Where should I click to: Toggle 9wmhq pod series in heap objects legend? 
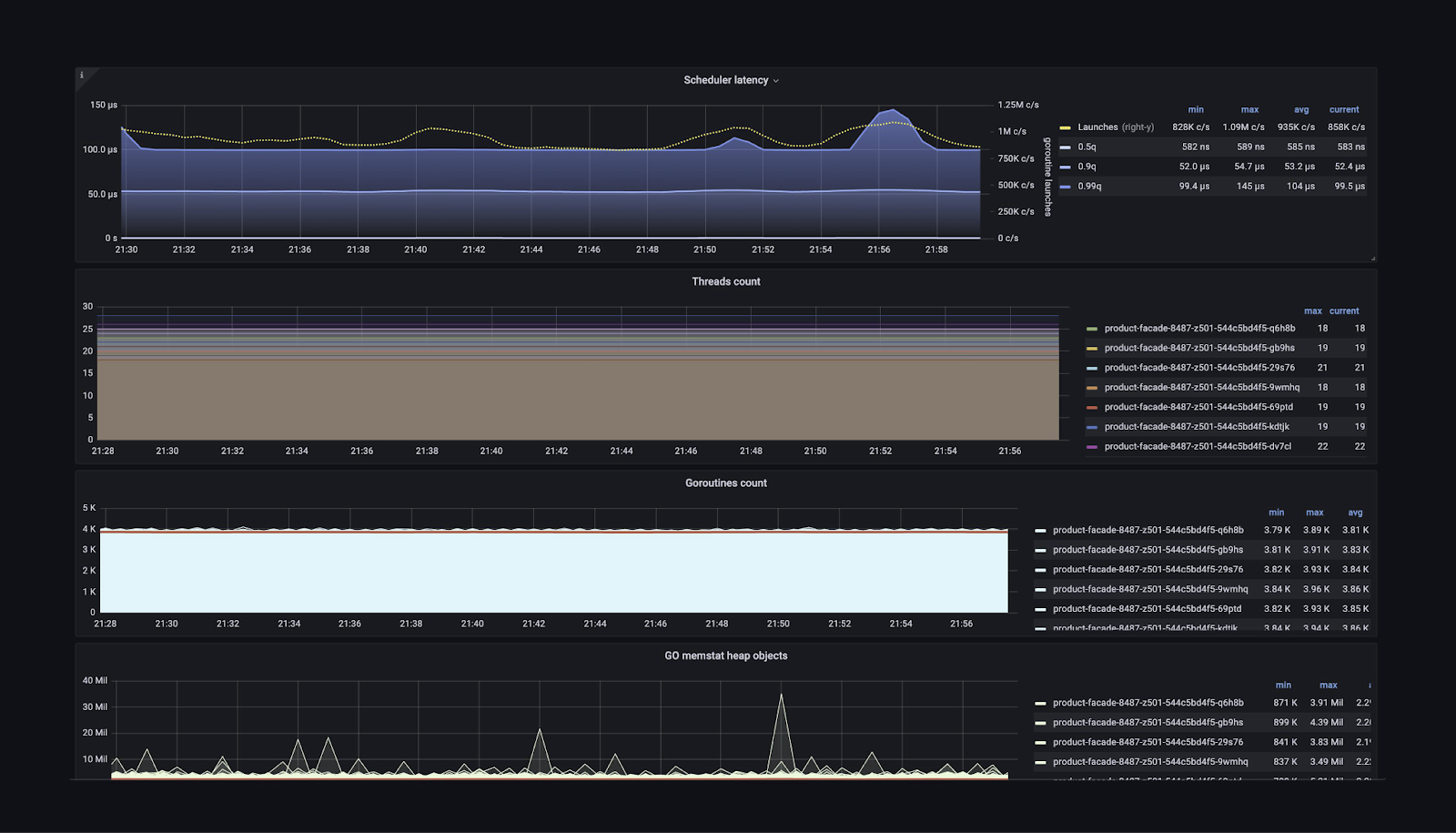tap(1150, 762)
